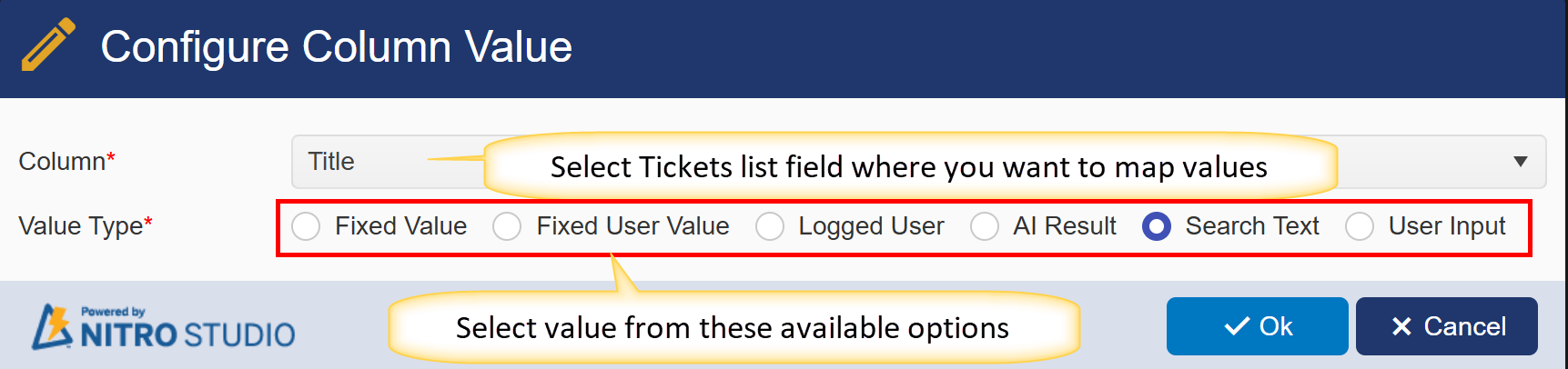Expand the Column dropdown arrow
The height and width of the screenshot is (369, 1568).
(x=1520, y=162)
